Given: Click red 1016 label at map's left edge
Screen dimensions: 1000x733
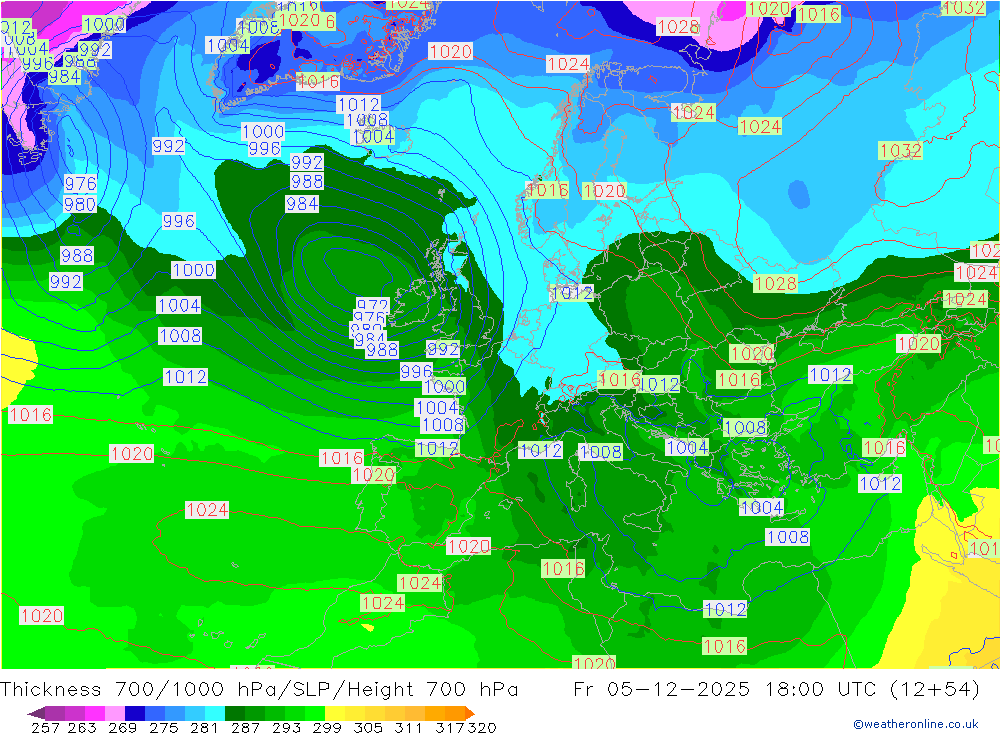Looking at the screenshot, I should tap(30, 415).
